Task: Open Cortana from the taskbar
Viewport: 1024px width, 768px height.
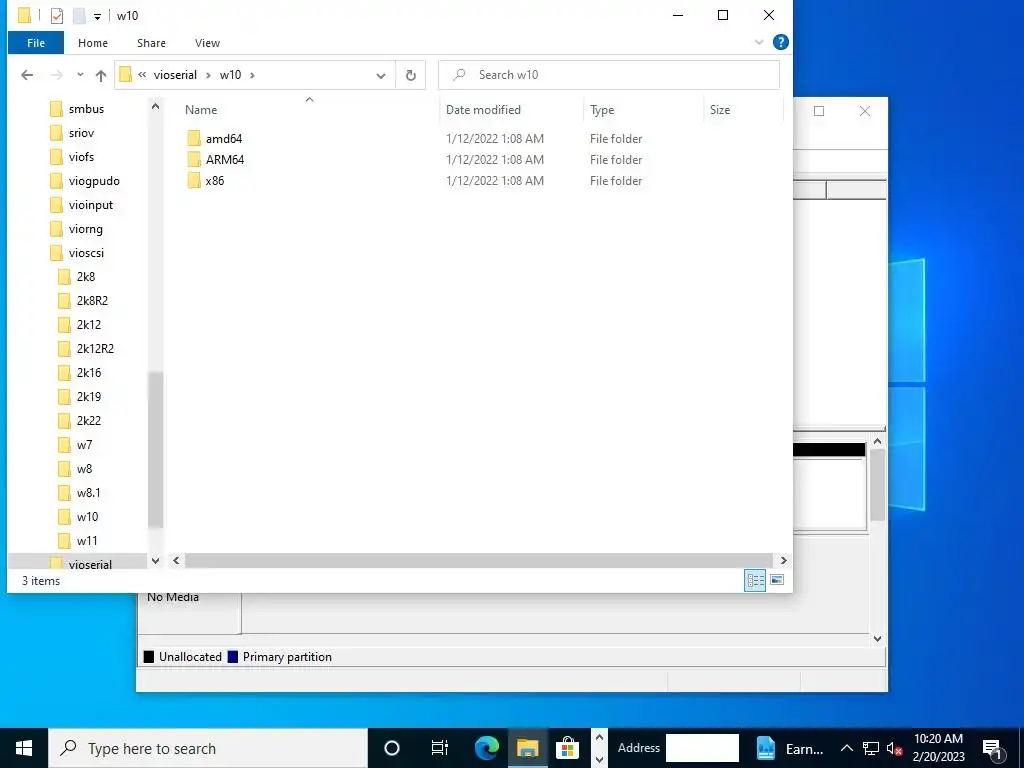Action: tap(391, 748)
